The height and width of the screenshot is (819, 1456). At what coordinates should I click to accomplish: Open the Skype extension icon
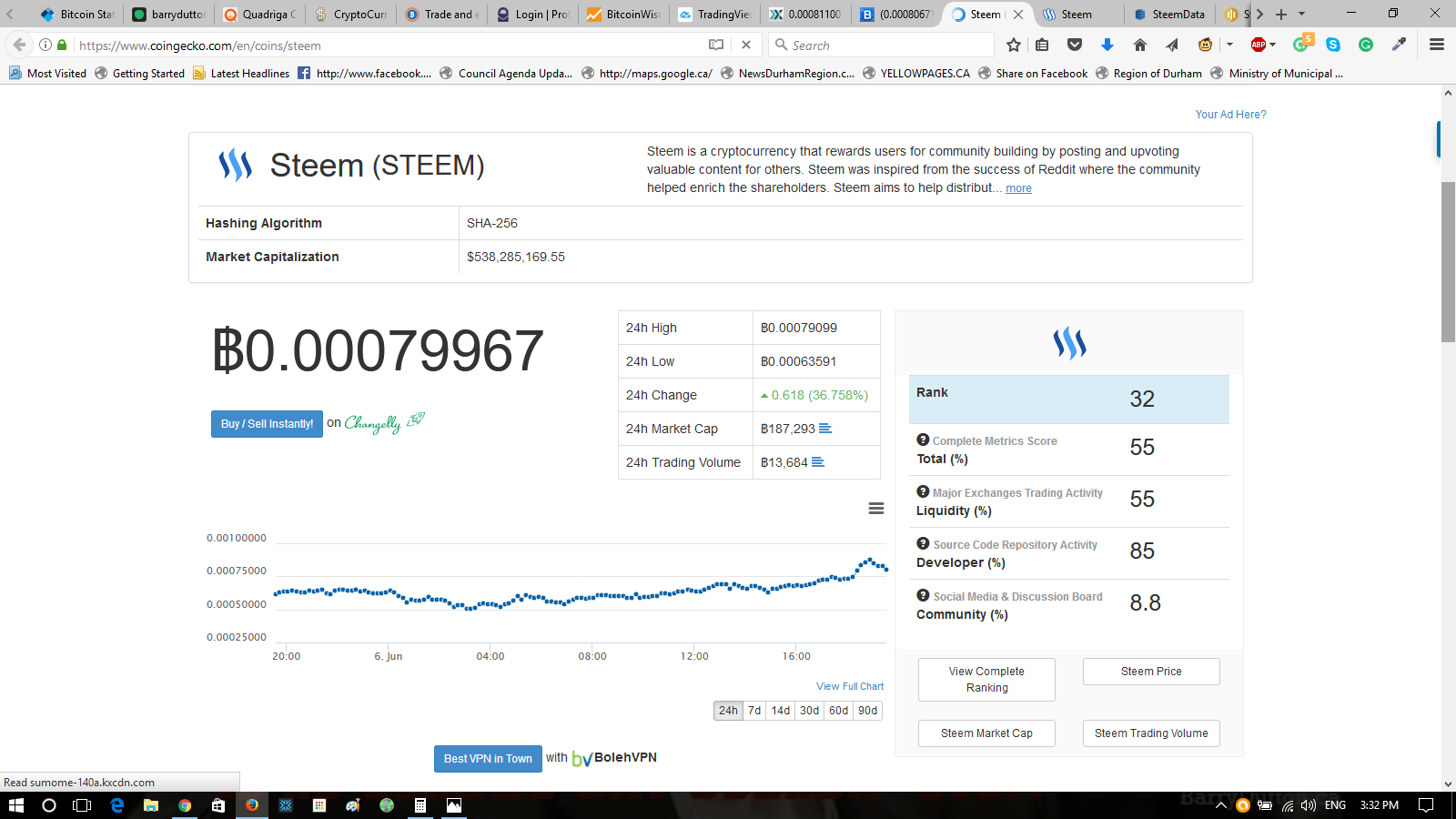(1333, 45)
